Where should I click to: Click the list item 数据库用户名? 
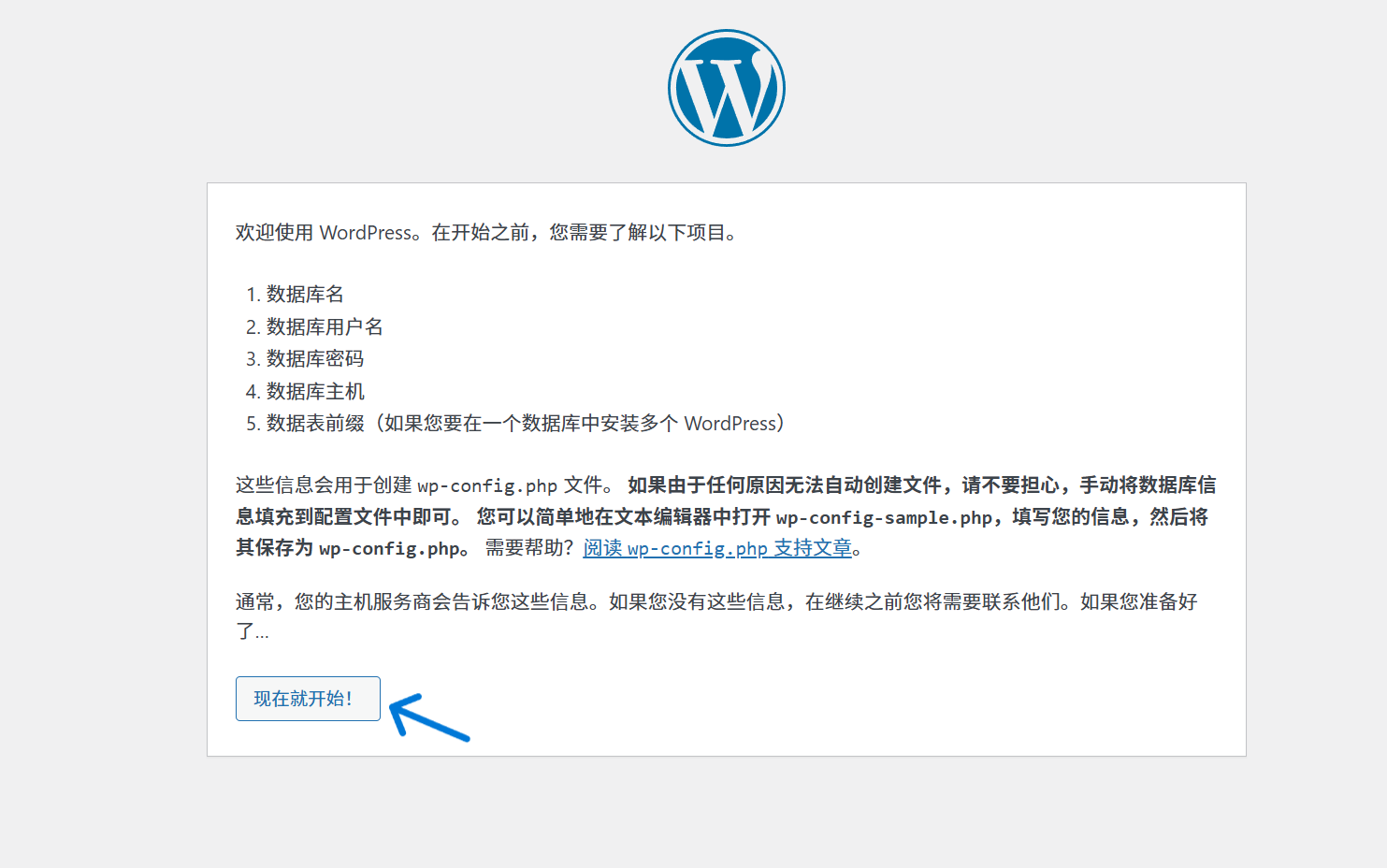pos(325,326)
